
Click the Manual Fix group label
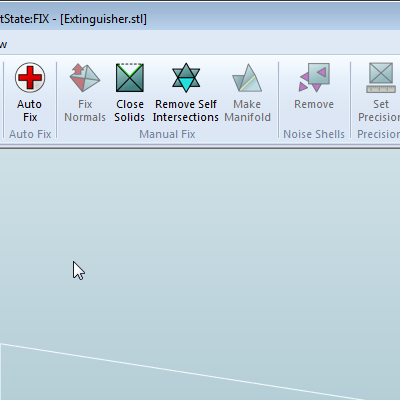[167, 134]
